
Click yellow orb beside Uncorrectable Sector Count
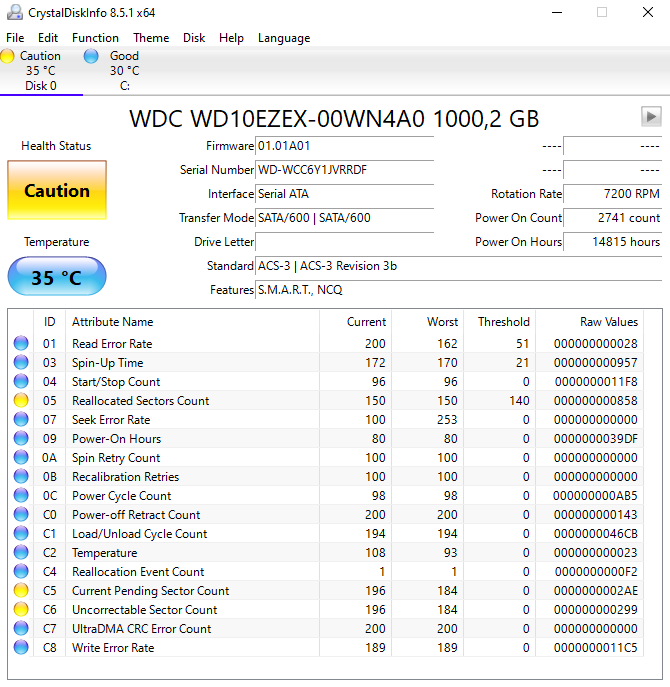21,610
